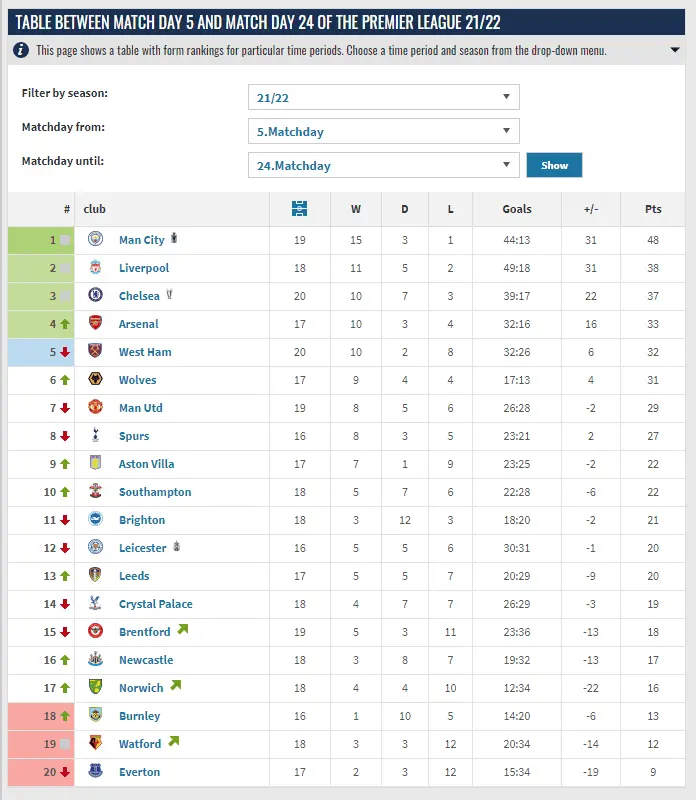Open the Crystal Palace club link
Screen dimensions: 696x800
[155, 604]
